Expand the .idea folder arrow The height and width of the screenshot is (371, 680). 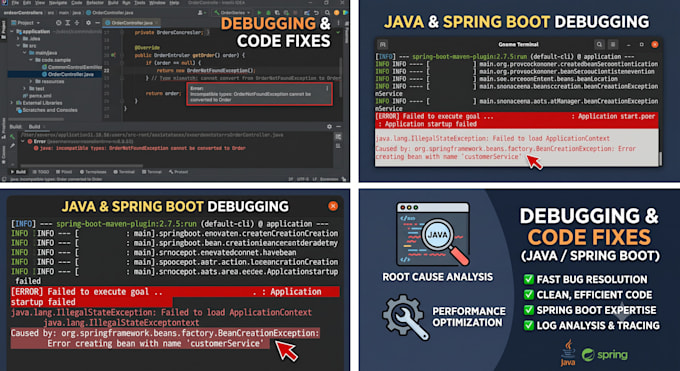click(18, 38)
